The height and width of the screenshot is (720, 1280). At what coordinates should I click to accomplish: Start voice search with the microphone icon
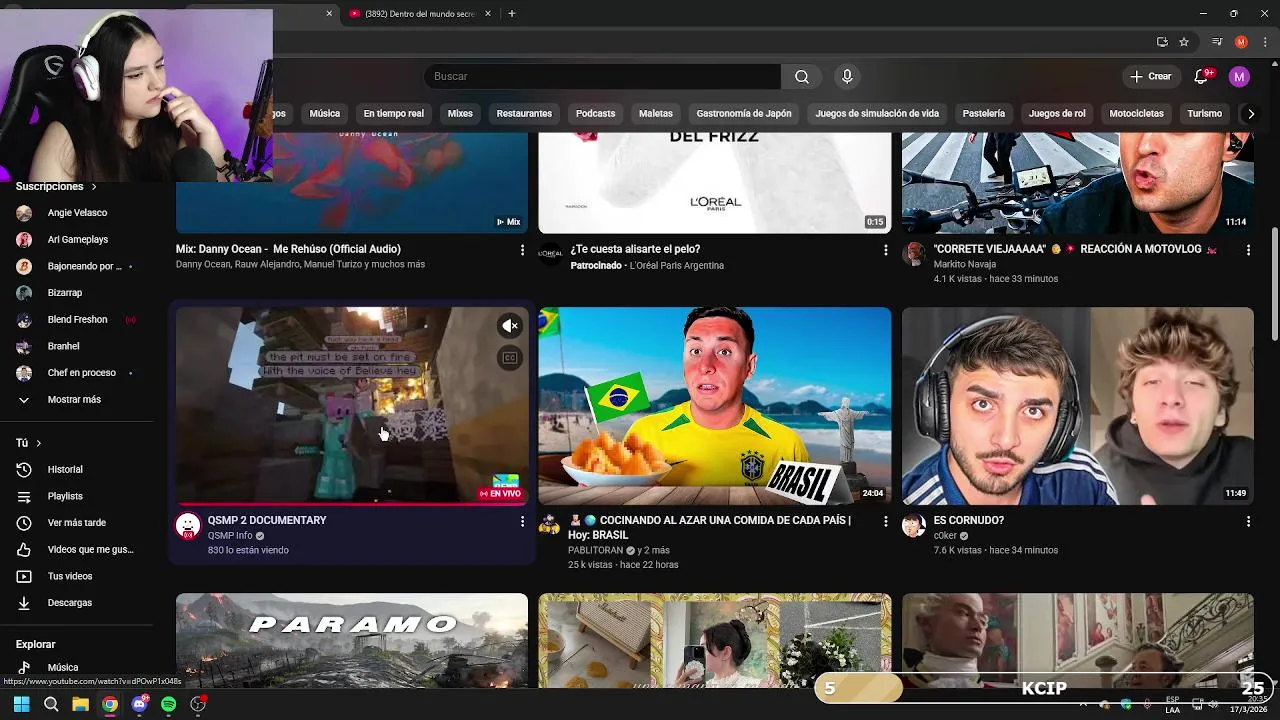click(847, 77)
